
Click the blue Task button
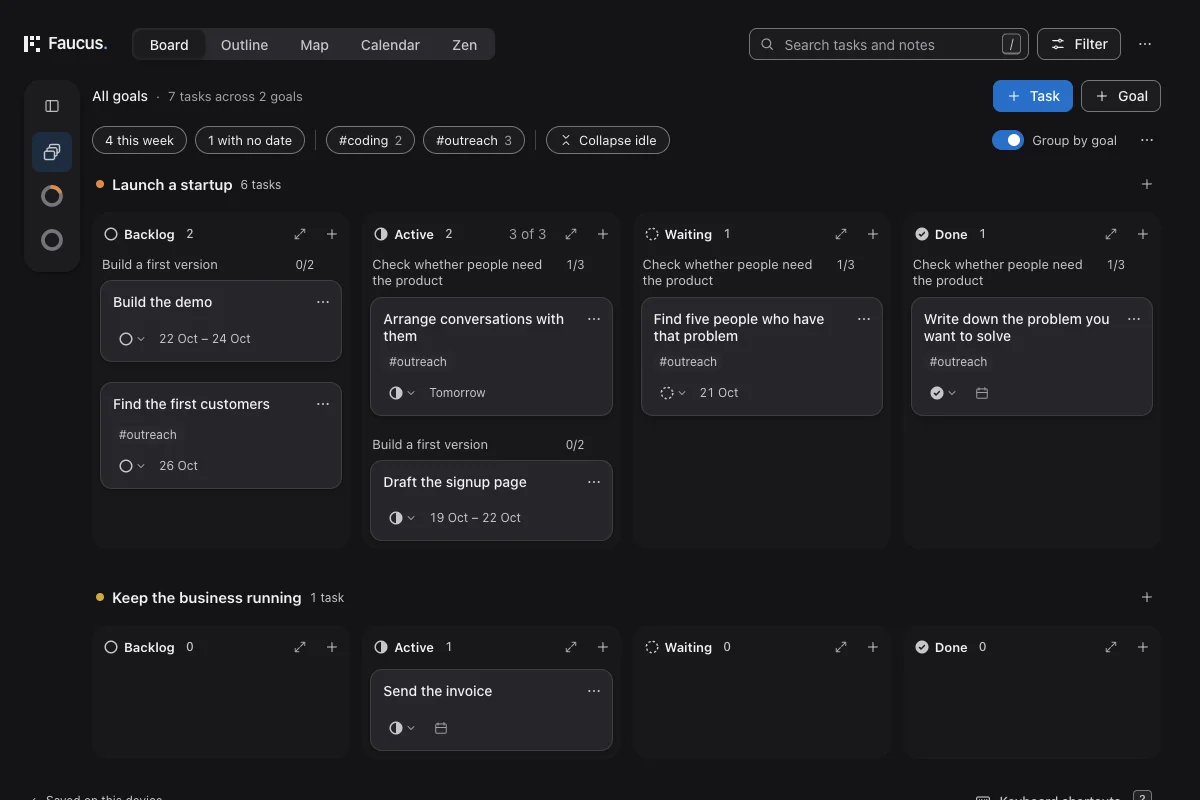pos(1033,96)
